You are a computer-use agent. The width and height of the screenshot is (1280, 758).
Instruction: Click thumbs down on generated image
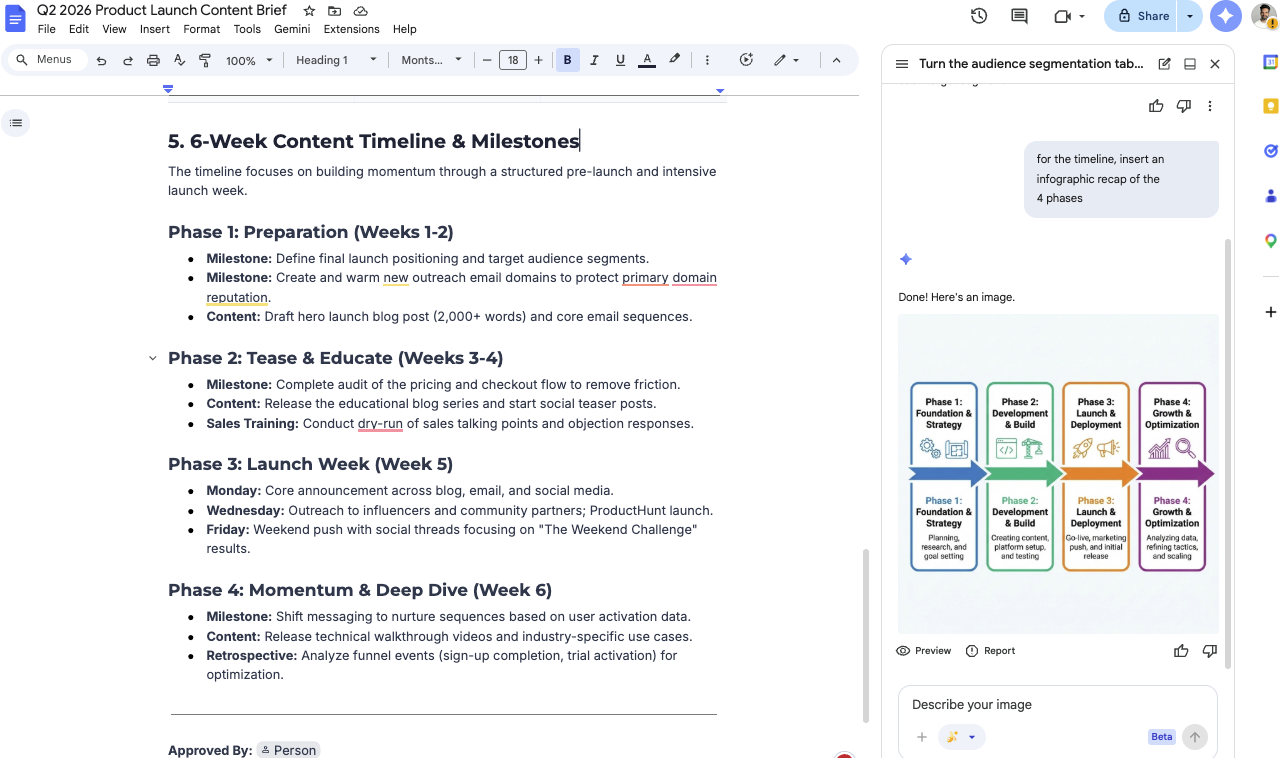click(1209, 651)
